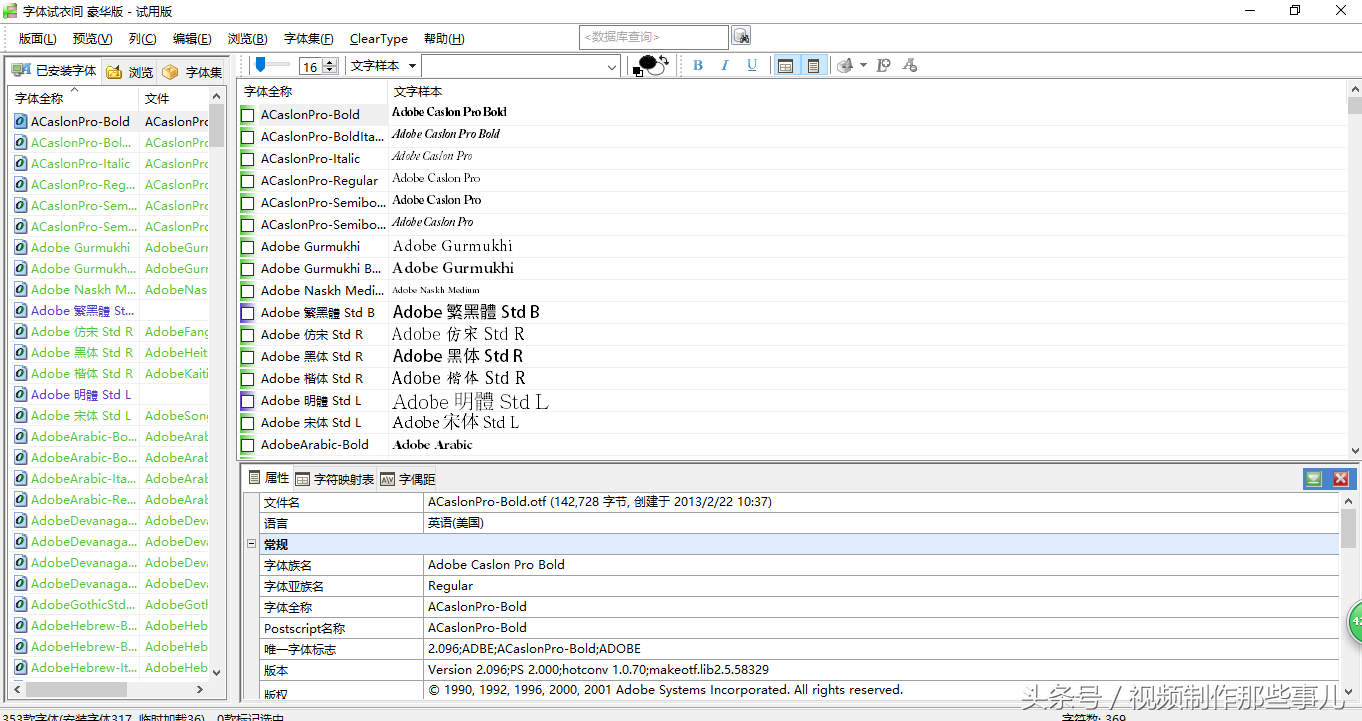The width and height of the screenshot is (1362, 721).
Task: Close the properties panel with red X
Action: click(x=1341, y=479)
